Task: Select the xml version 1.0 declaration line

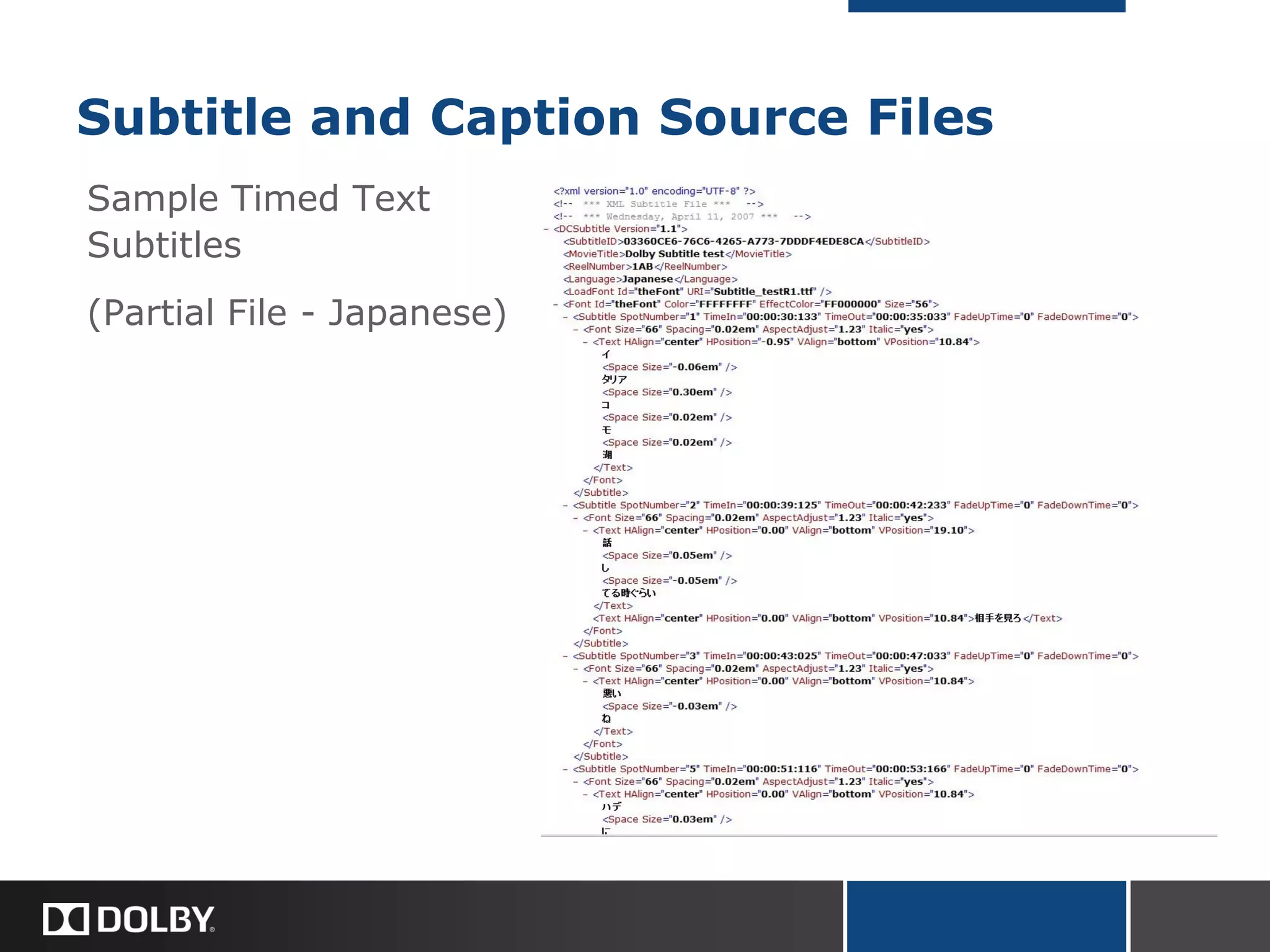Action: pos(654,191)
